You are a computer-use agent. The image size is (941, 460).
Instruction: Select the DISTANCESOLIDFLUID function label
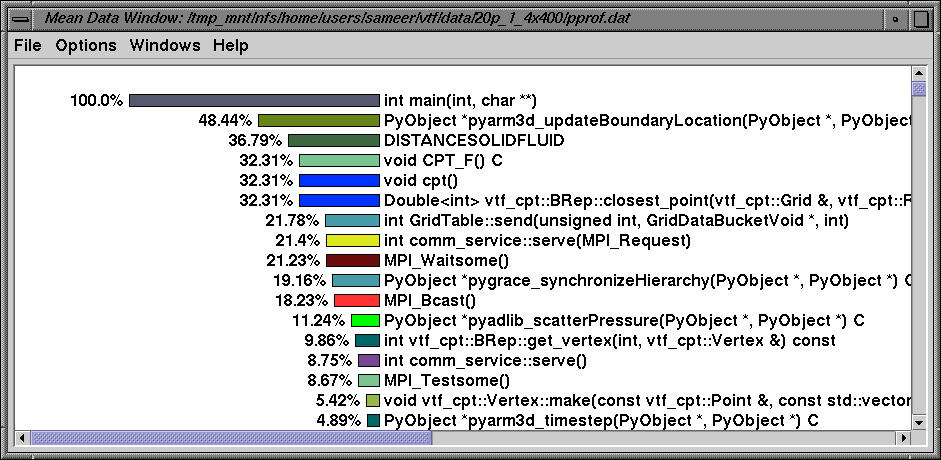[x=473, y=140]
